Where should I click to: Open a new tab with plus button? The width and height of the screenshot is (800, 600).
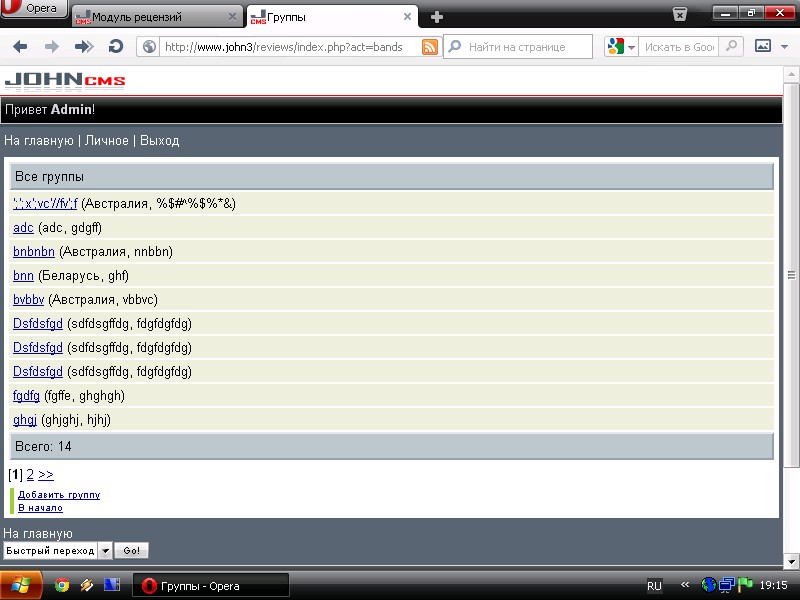437,17
